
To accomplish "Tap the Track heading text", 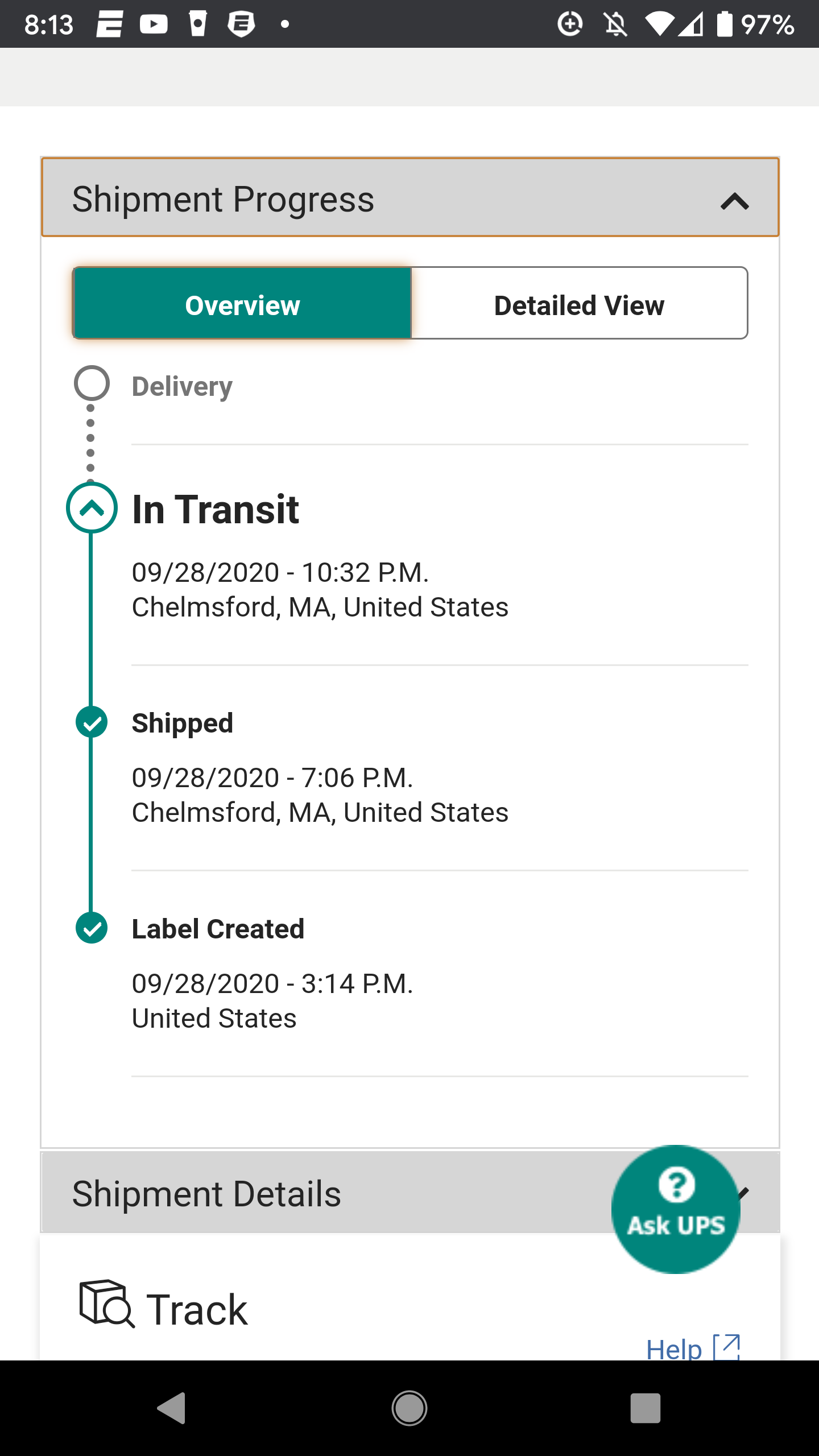I will (x=197, y=1309).
